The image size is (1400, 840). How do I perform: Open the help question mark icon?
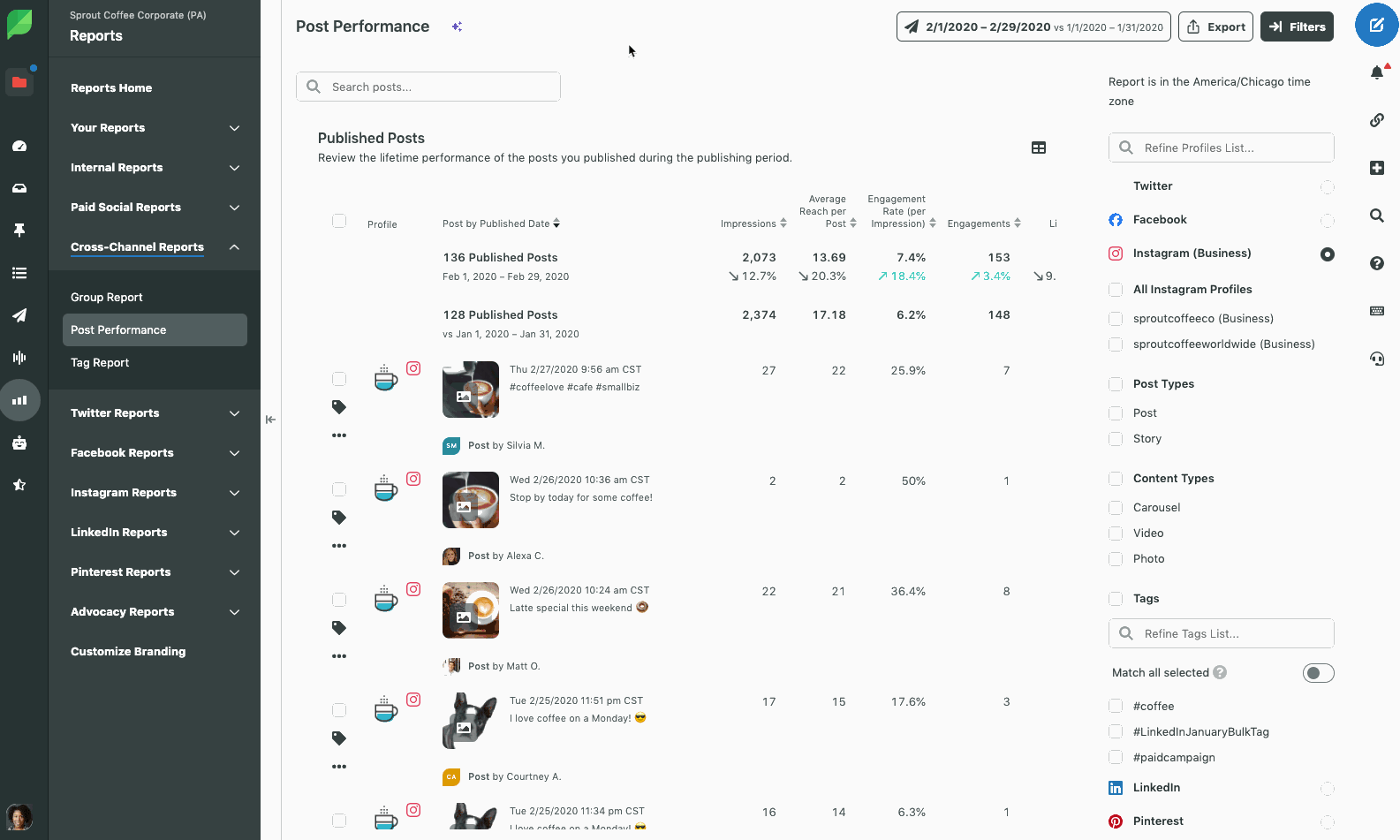tap(1377, 263)
